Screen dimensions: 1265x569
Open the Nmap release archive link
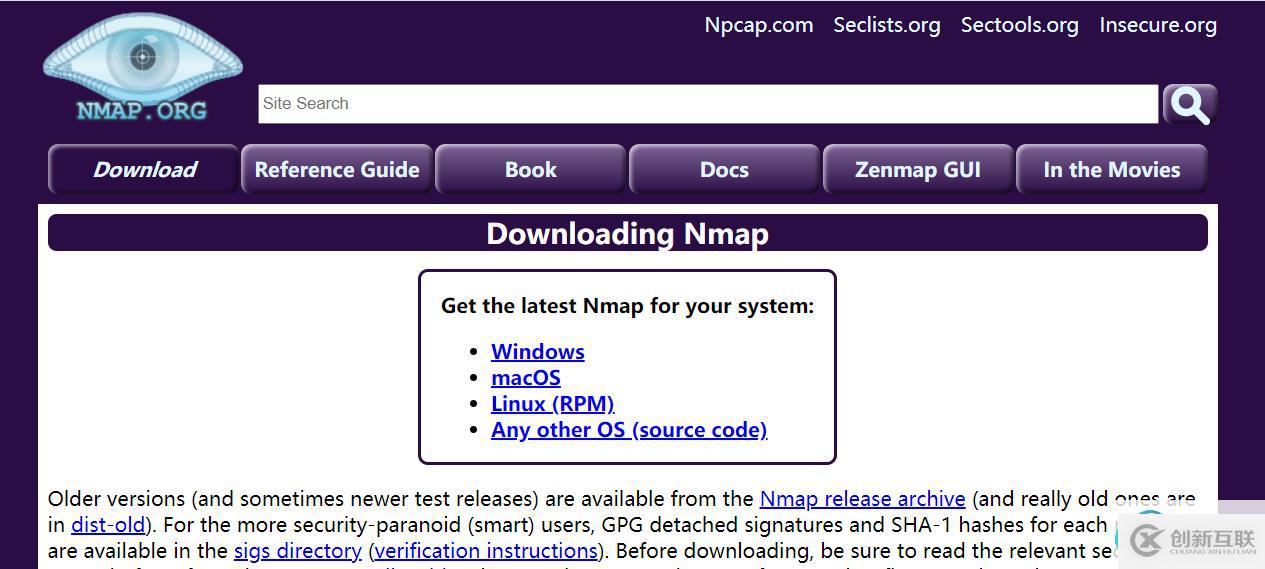[863, 499]
